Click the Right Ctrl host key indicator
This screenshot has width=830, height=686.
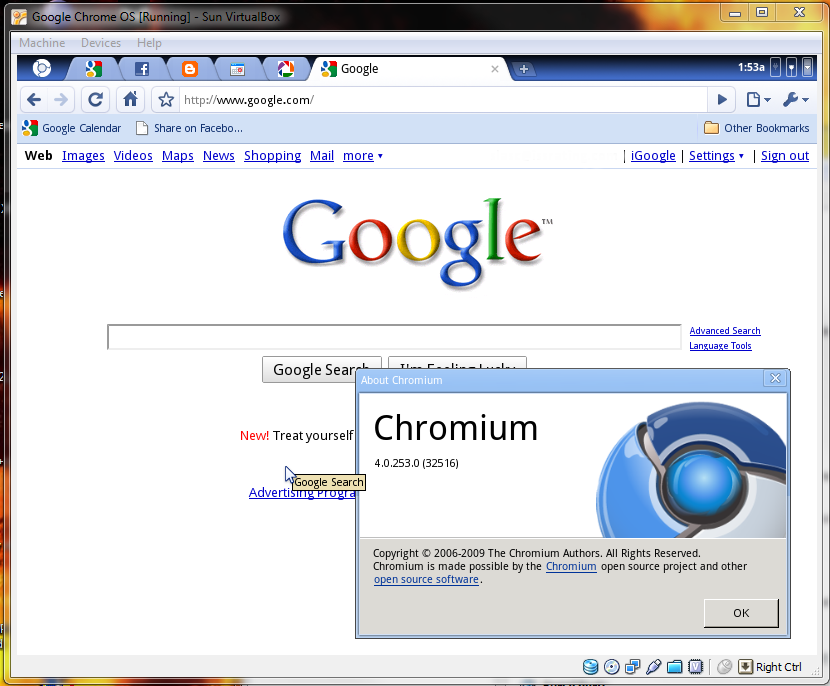(770, 667)
